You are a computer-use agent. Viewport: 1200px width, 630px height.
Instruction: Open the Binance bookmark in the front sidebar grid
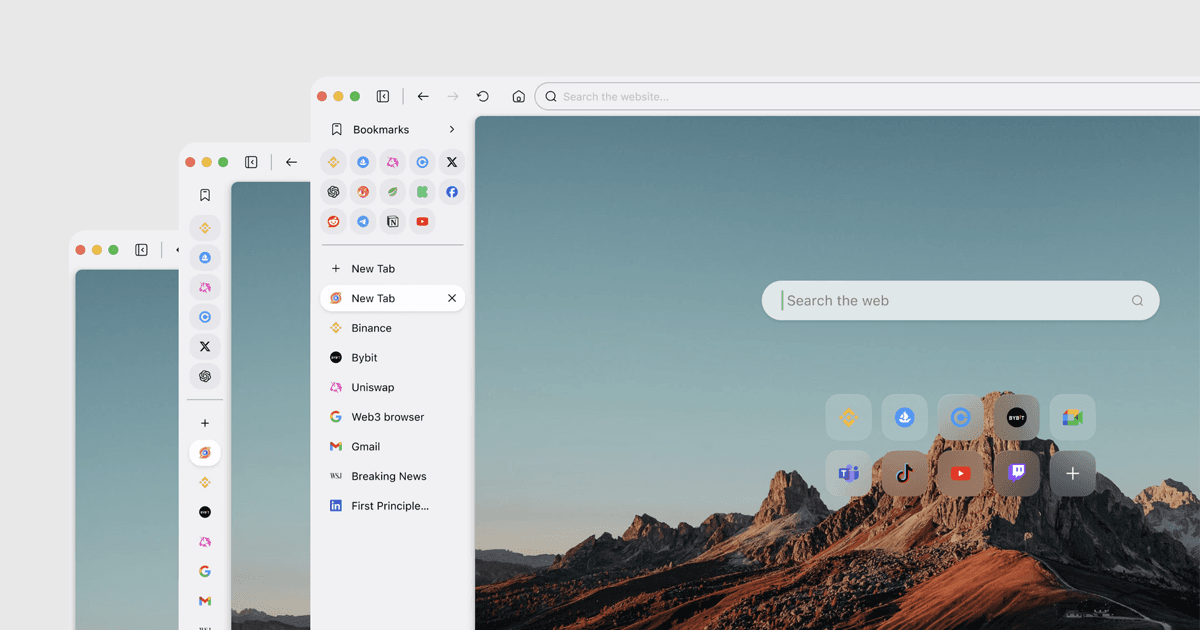tap(334, 162)
